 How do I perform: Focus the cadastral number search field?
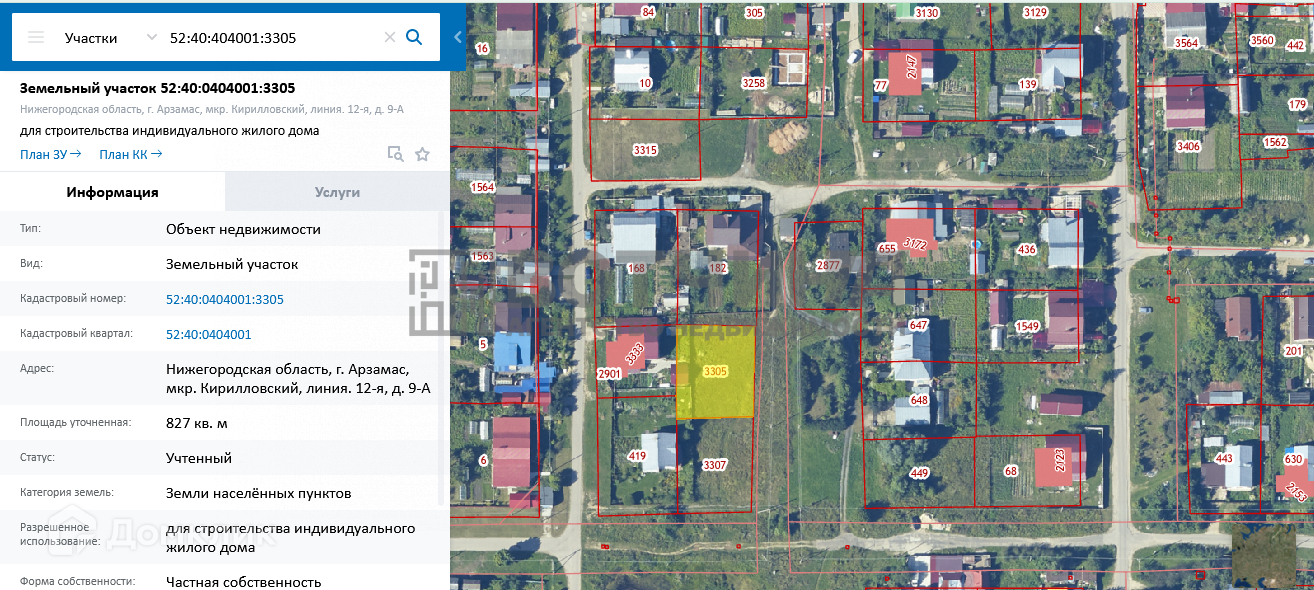(x=274, y=38)
